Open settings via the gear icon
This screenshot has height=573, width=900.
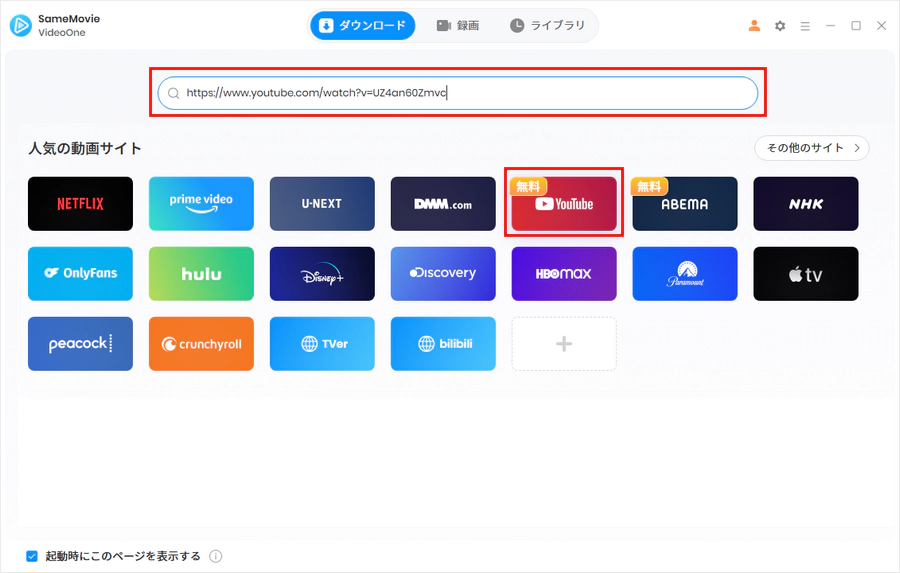click(x=779, y=26)
